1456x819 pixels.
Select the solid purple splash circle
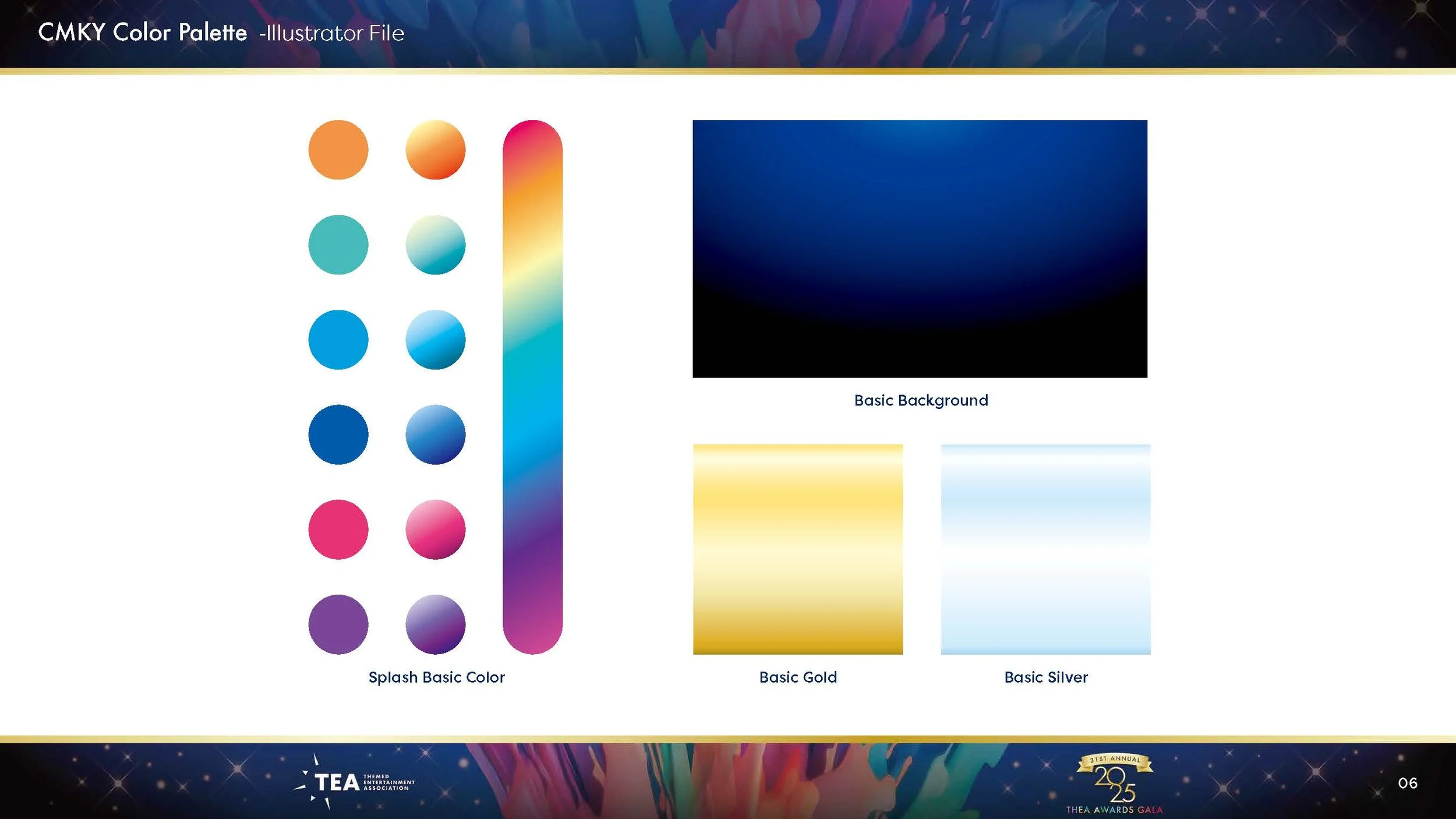click(338, 623)
